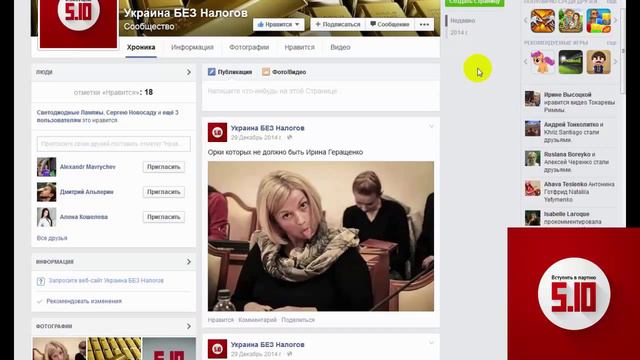Jump to 2014 г. in the timeline navigator

point(459,32)
